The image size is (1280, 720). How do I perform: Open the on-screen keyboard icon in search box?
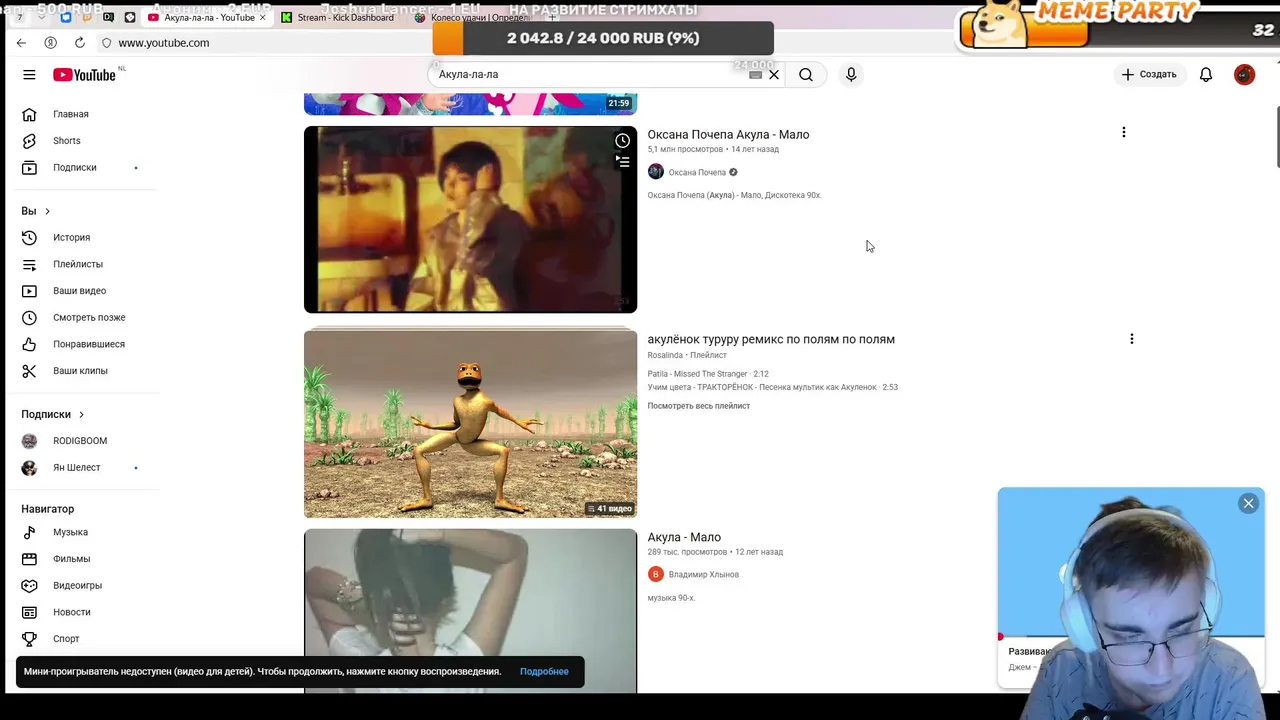point(756,75)
